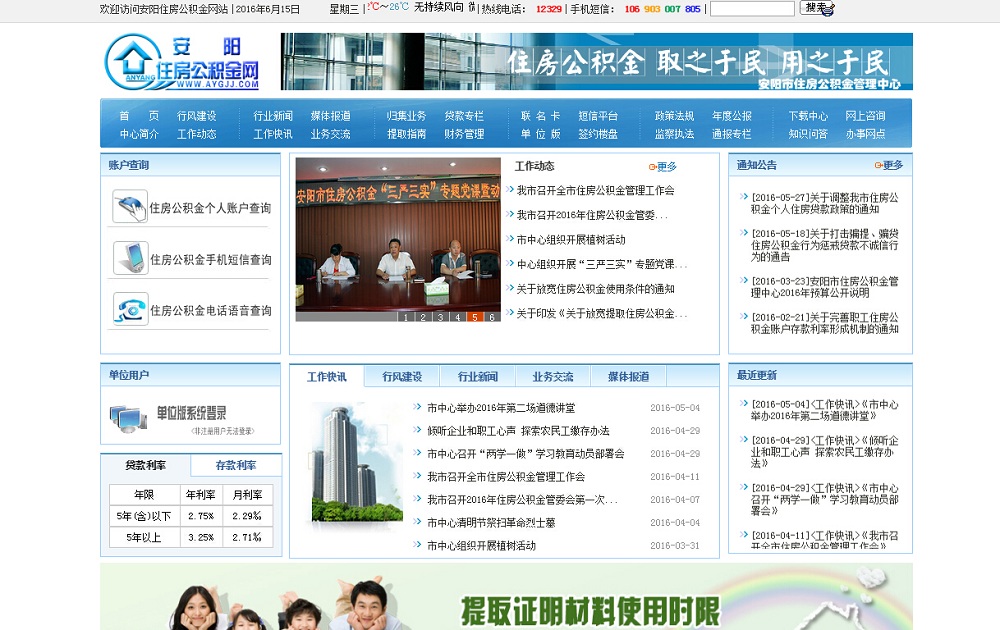Open notice dated 2016-05-18
Screen dimensions: 1000x630
[x=824, y=245]
